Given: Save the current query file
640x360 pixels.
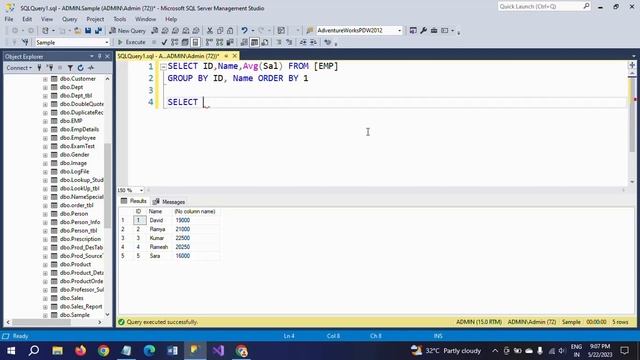Looking at the screenshot, I should point(88,31).
